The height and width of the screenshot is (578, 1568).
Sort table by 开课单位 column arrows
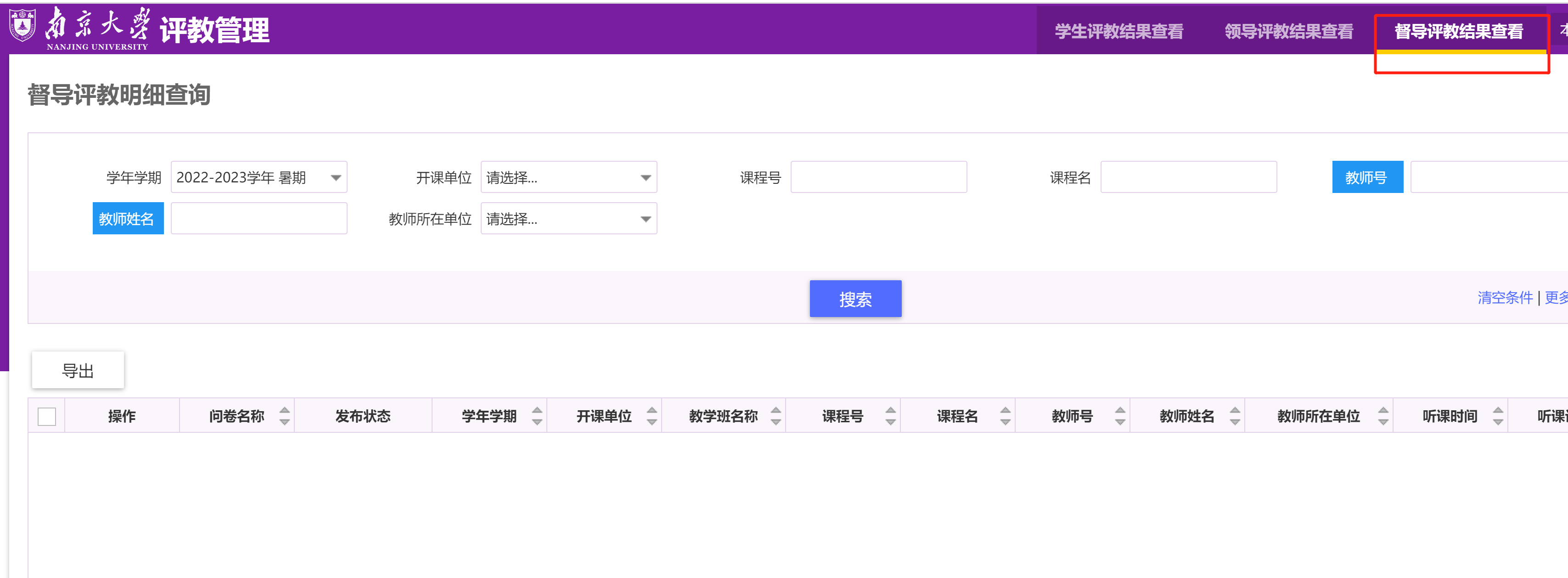click(x=651, y=416)
